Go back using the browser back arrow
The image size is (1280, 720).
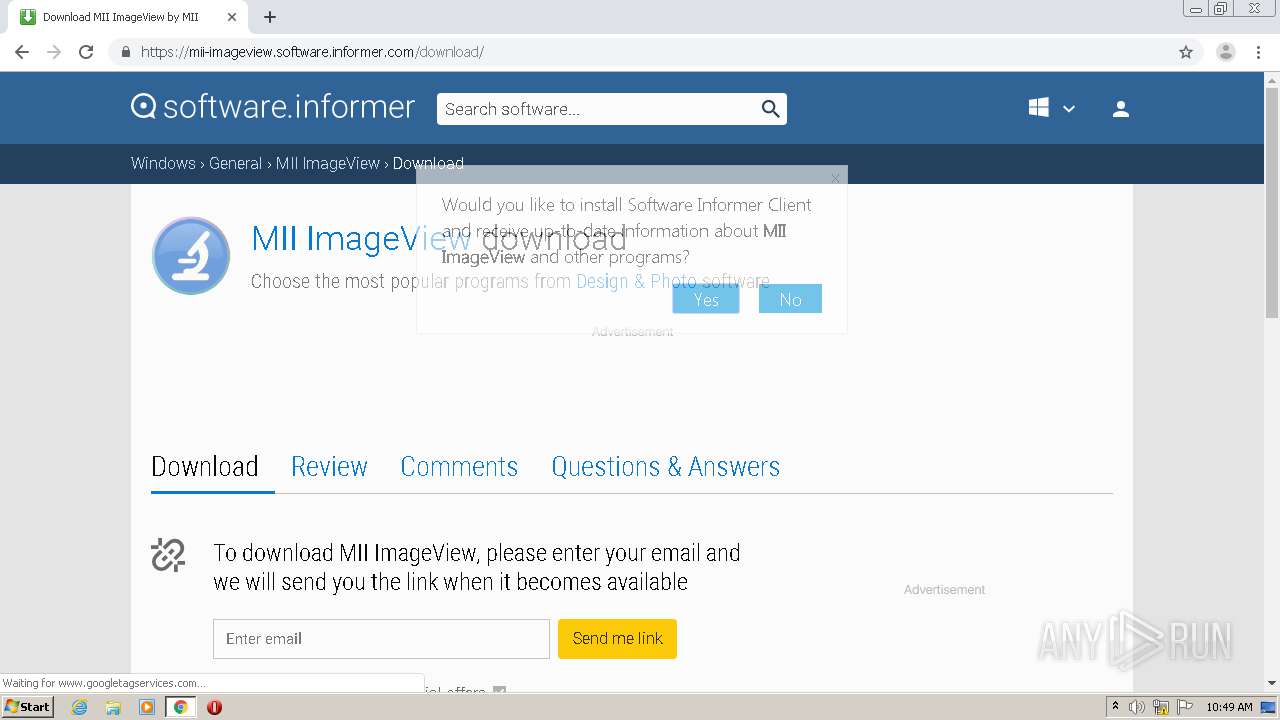pos(22,52)
